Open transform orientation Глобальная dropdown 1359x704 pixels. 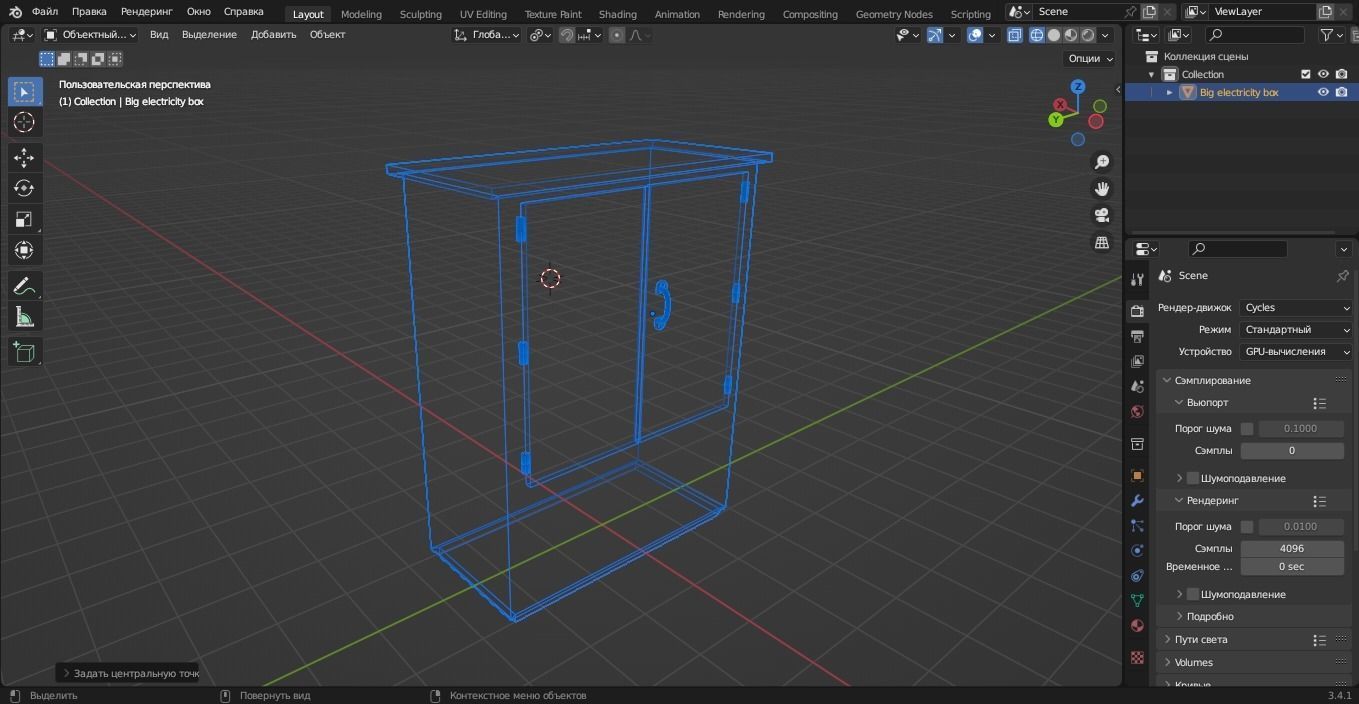point(487,35)
